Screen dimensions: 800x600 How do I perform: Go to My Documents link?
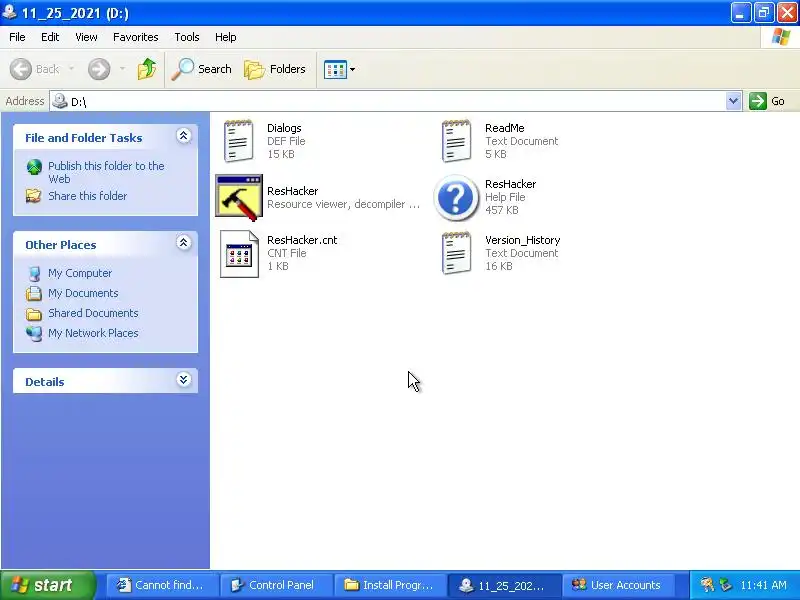click(83, 293)
